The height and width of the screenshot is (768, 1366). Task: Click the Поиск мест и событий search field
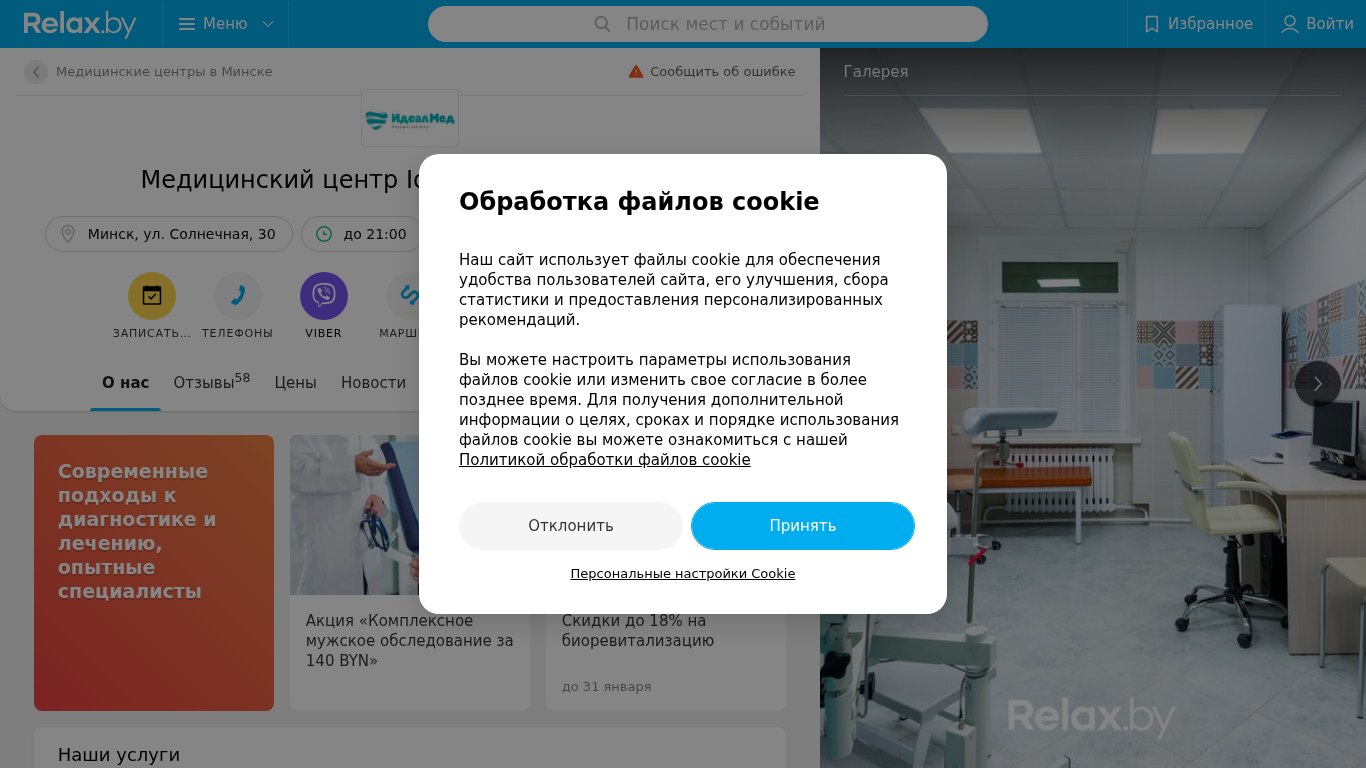708,24
